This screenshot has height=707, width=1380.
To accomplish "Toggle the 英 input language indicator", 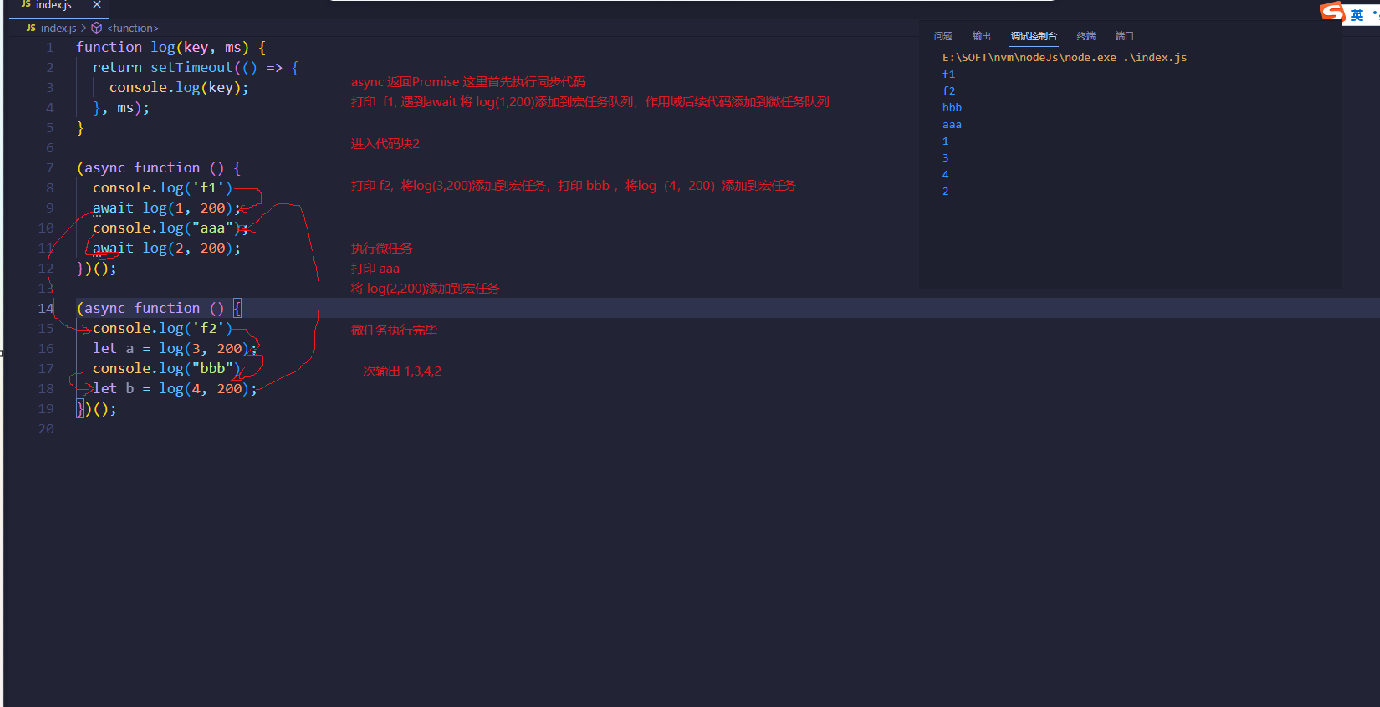I will (x=1357, y=14).
